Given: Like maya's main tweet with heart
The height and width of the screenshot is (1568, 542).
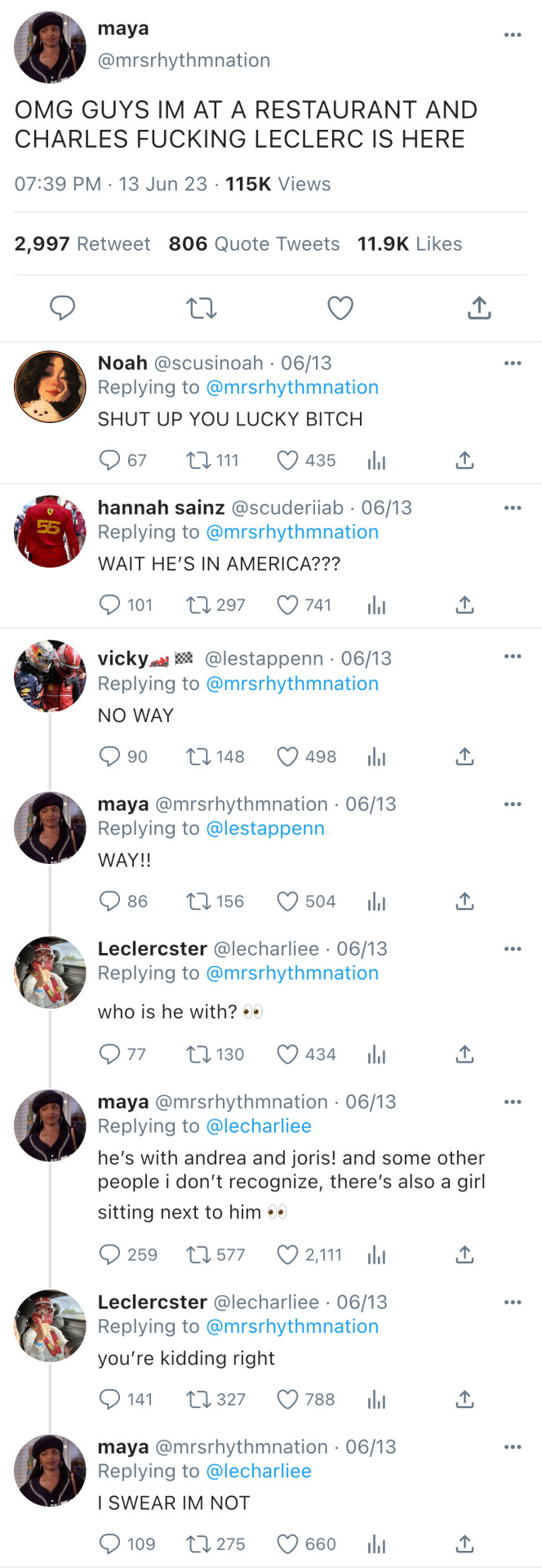Looking at the screenshot, I should click(340, 308).
